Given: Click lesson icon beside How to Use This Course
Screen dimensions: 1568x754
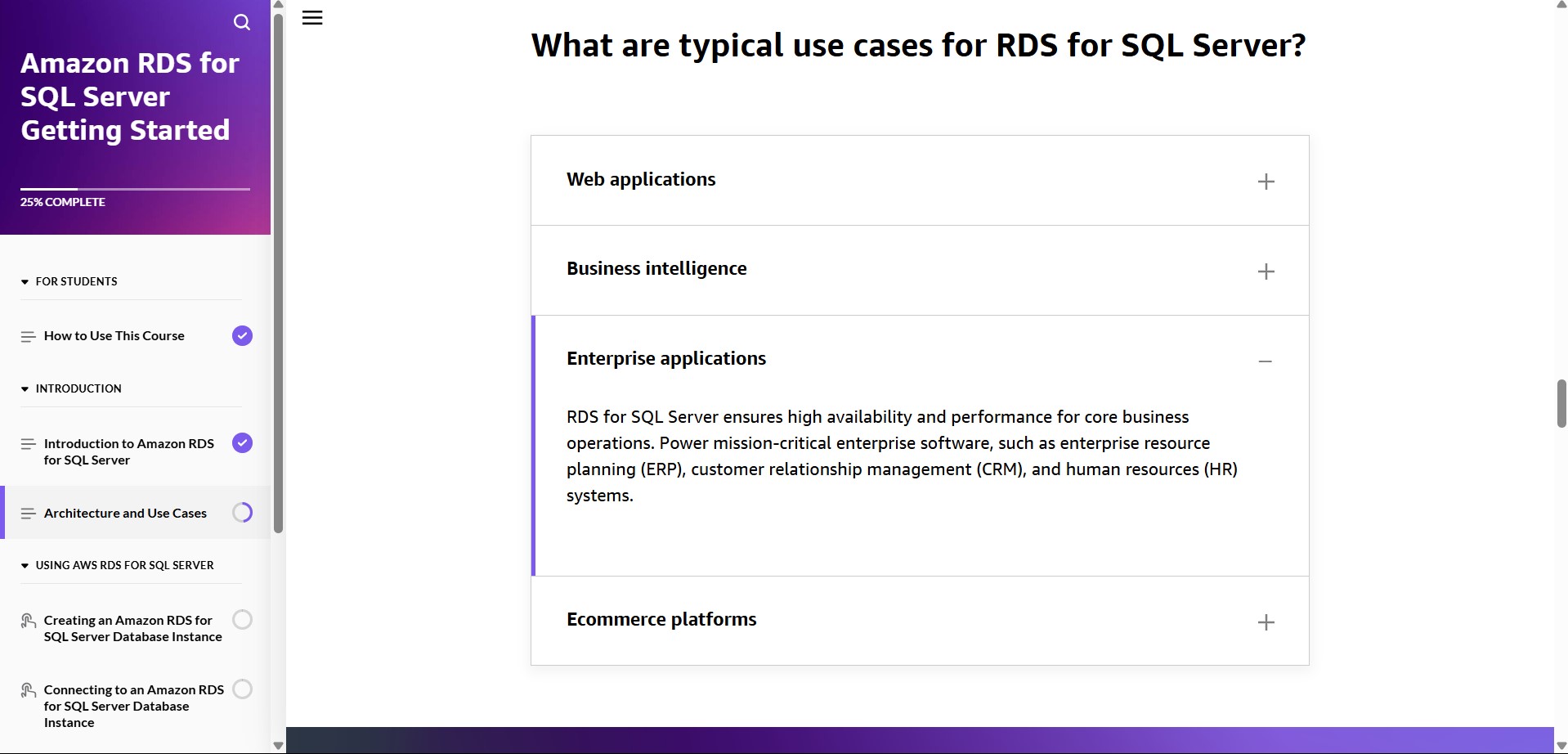Looking at the screenshot, I should [x=28, y=336].
